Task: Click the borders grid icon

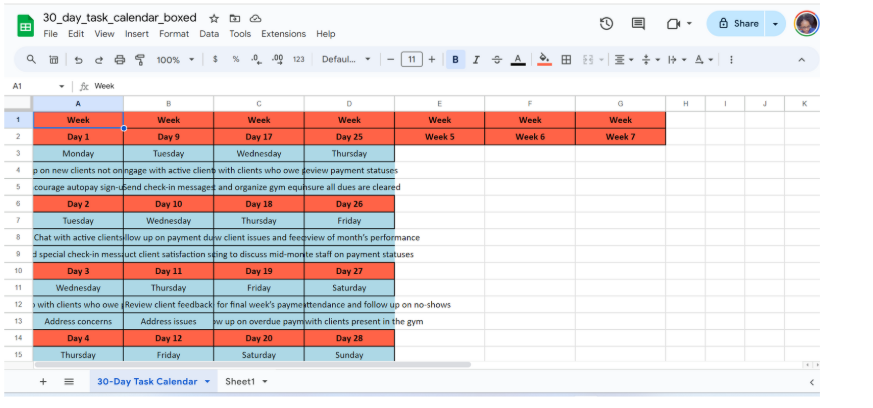Action: [566, 60]
